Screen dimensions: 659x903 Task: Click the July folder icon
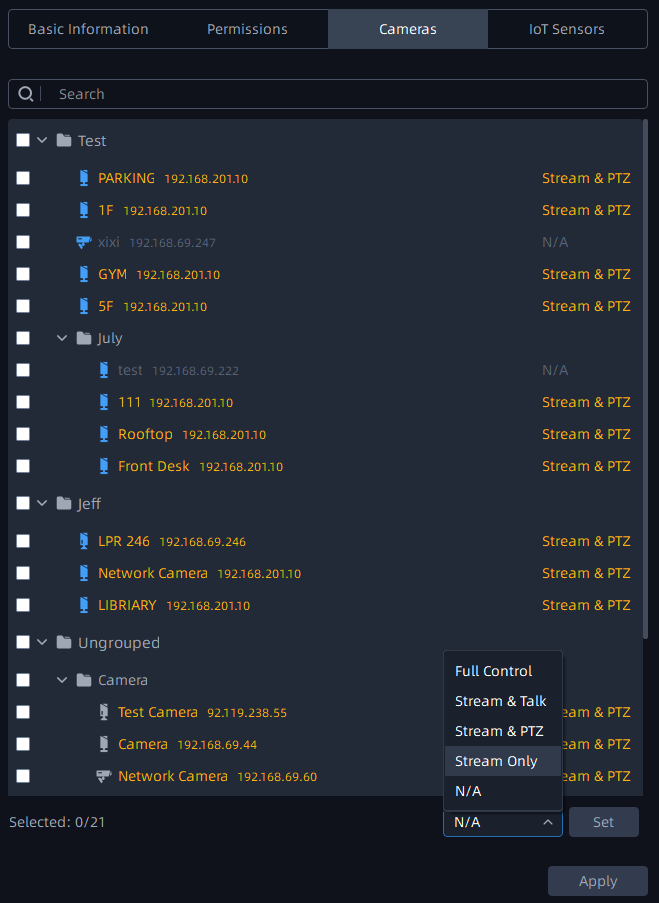coord(84,338)
